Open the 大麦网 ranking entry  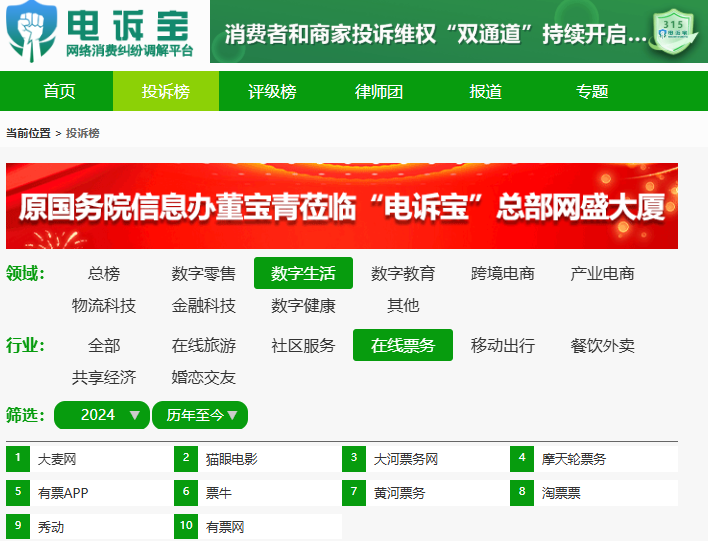pyautogui.click(x=57, y=459)
